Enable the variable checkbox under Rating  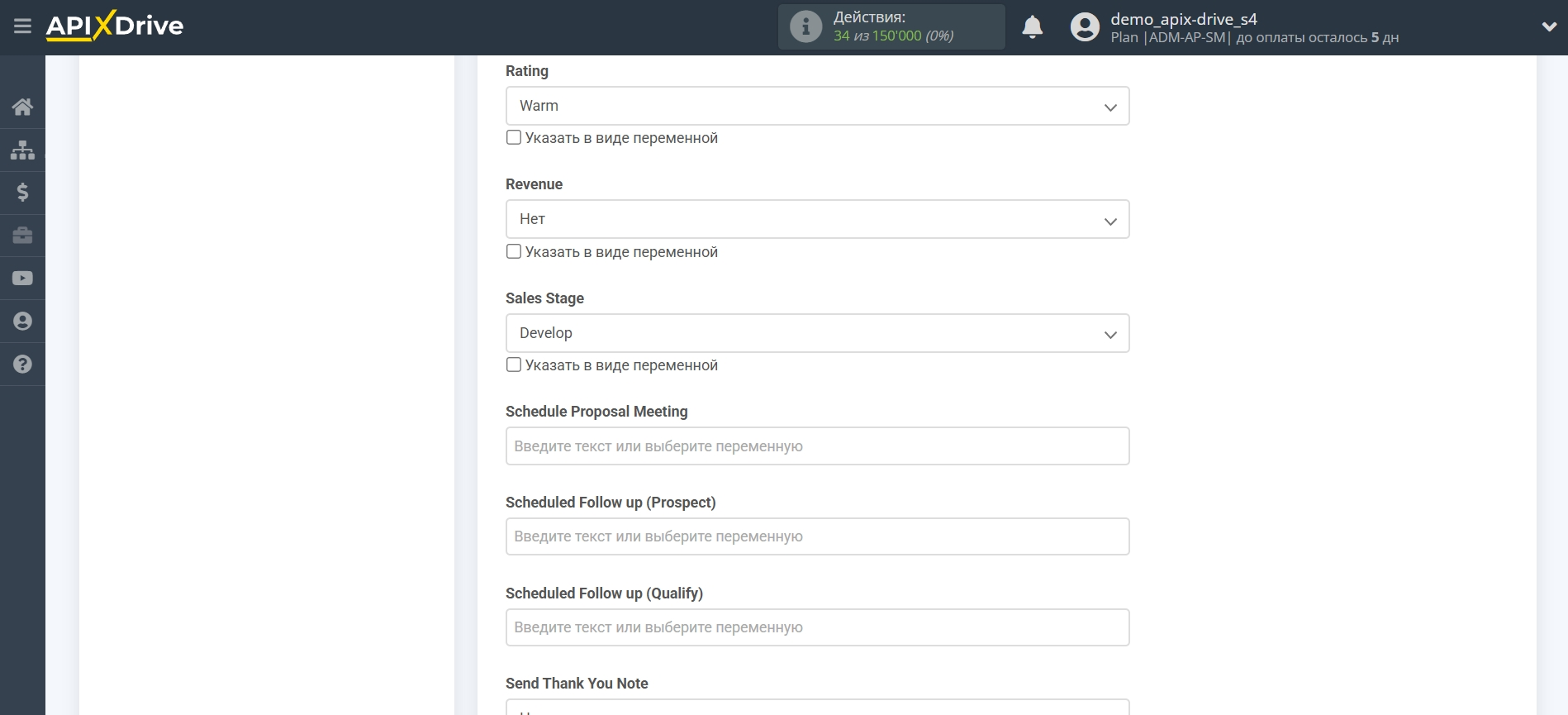pyautogui.click(x=514, y=137)
